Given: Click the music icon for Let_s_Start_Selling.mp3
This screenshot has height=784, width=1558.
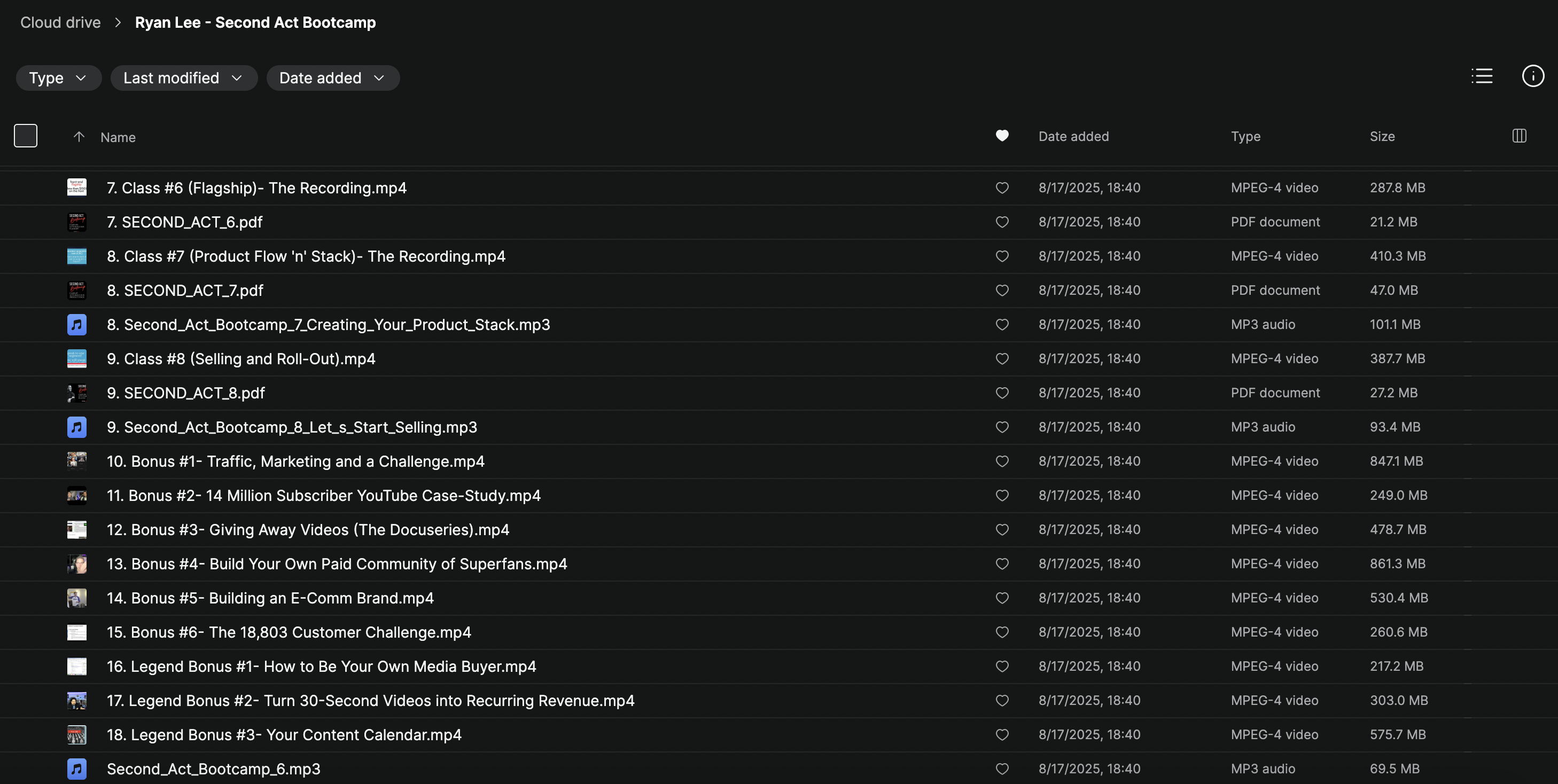Looking at the screenshot, I should (x=77, y=427).
